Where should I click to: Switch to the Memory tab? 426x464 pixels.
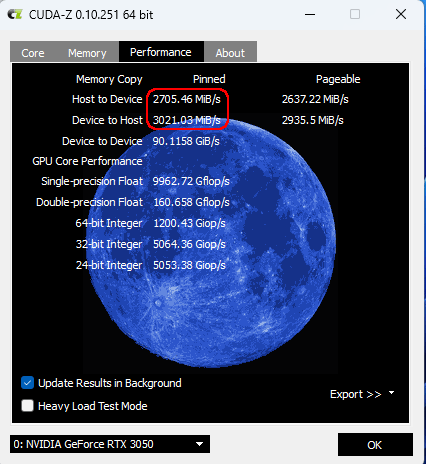(x=87, y=53)
